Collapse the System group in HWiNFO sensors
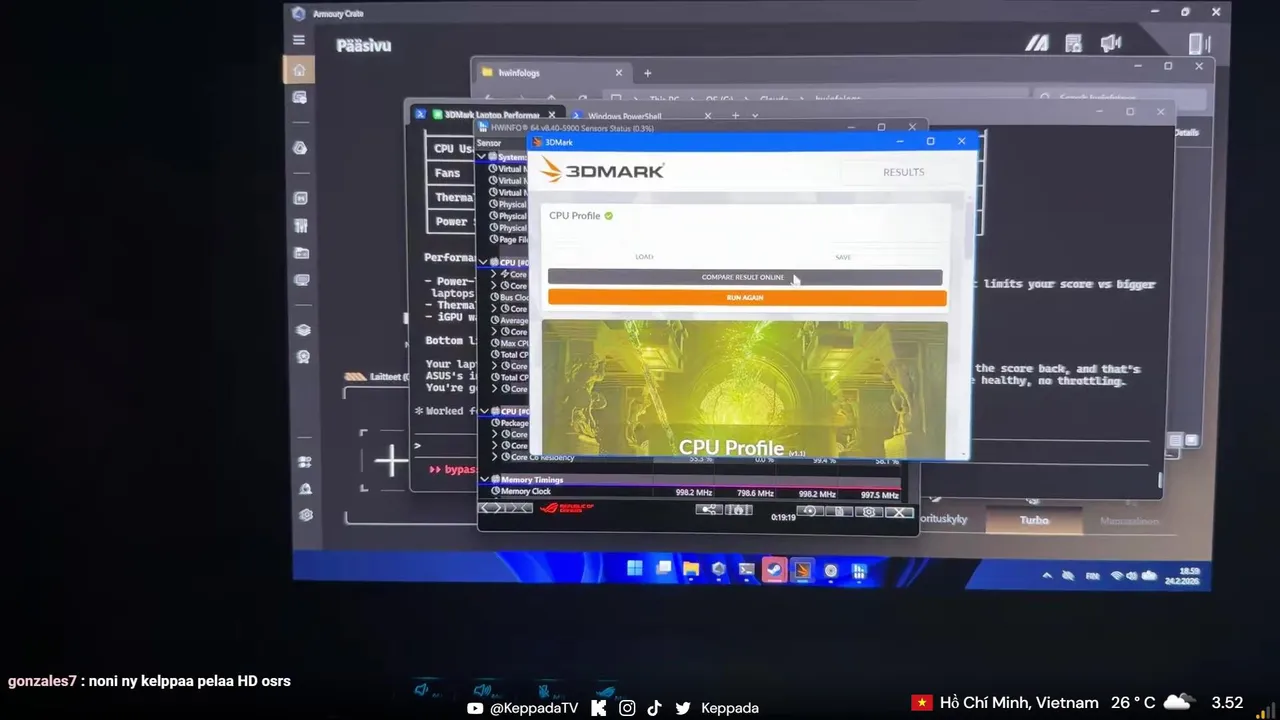This screenshot has height=720, width=1280. point(482,157)
